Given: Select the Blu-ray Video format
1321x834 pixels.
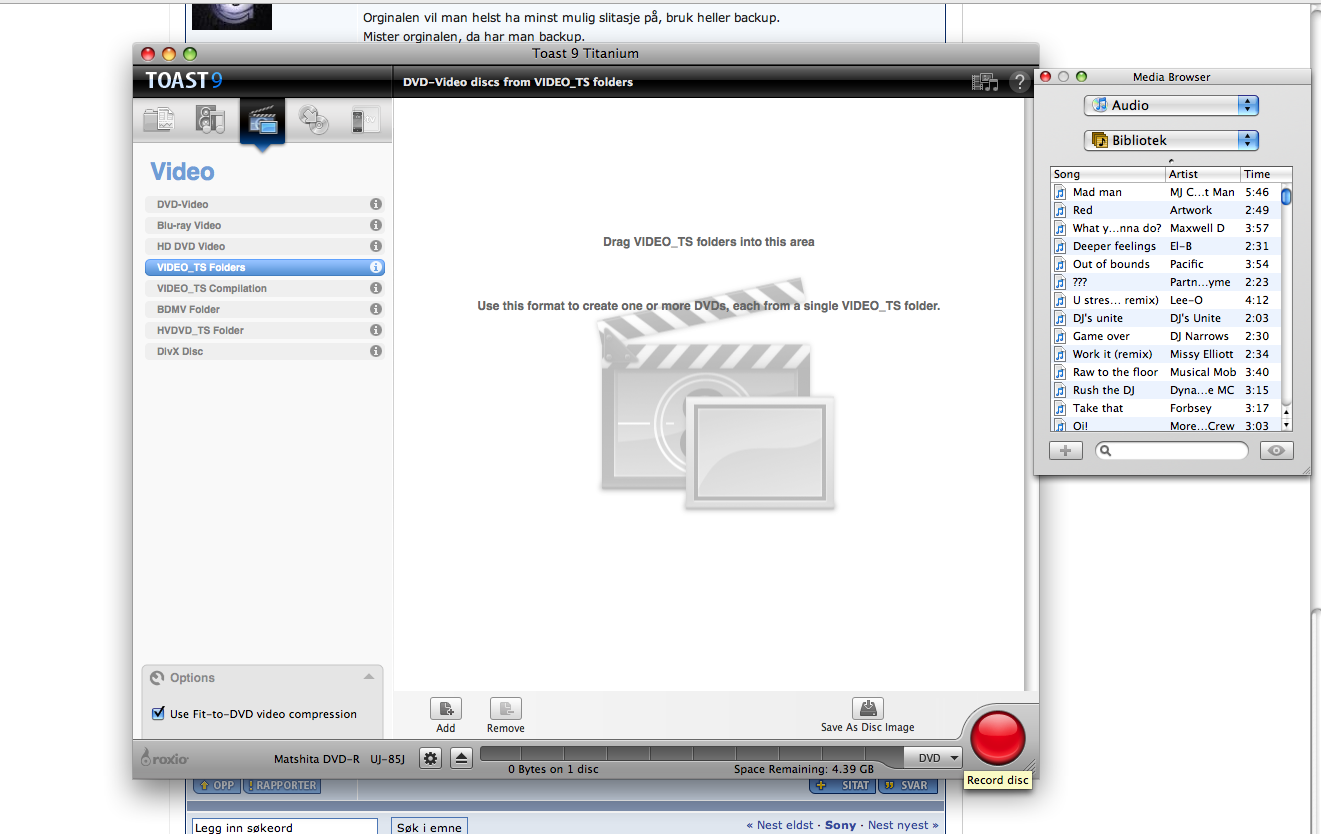Looking at the screenshot, I should (x=264, y=225).
